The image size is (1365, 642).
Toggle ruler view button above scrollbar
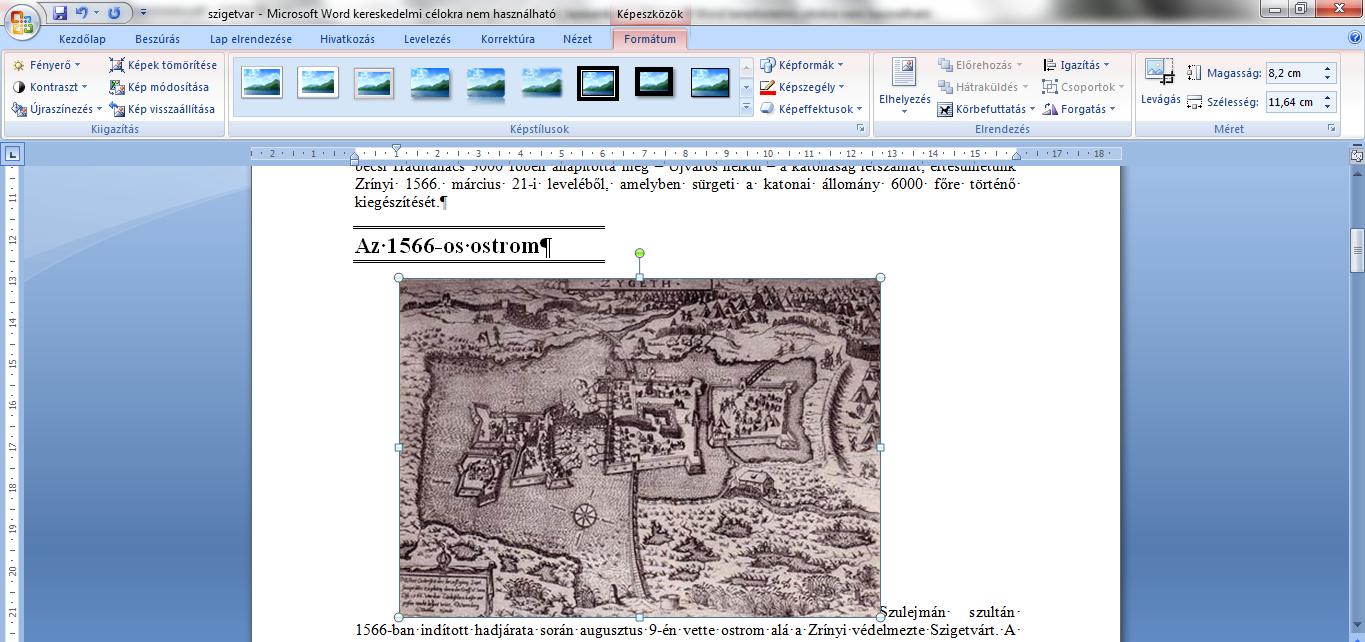pos(1357,155)
